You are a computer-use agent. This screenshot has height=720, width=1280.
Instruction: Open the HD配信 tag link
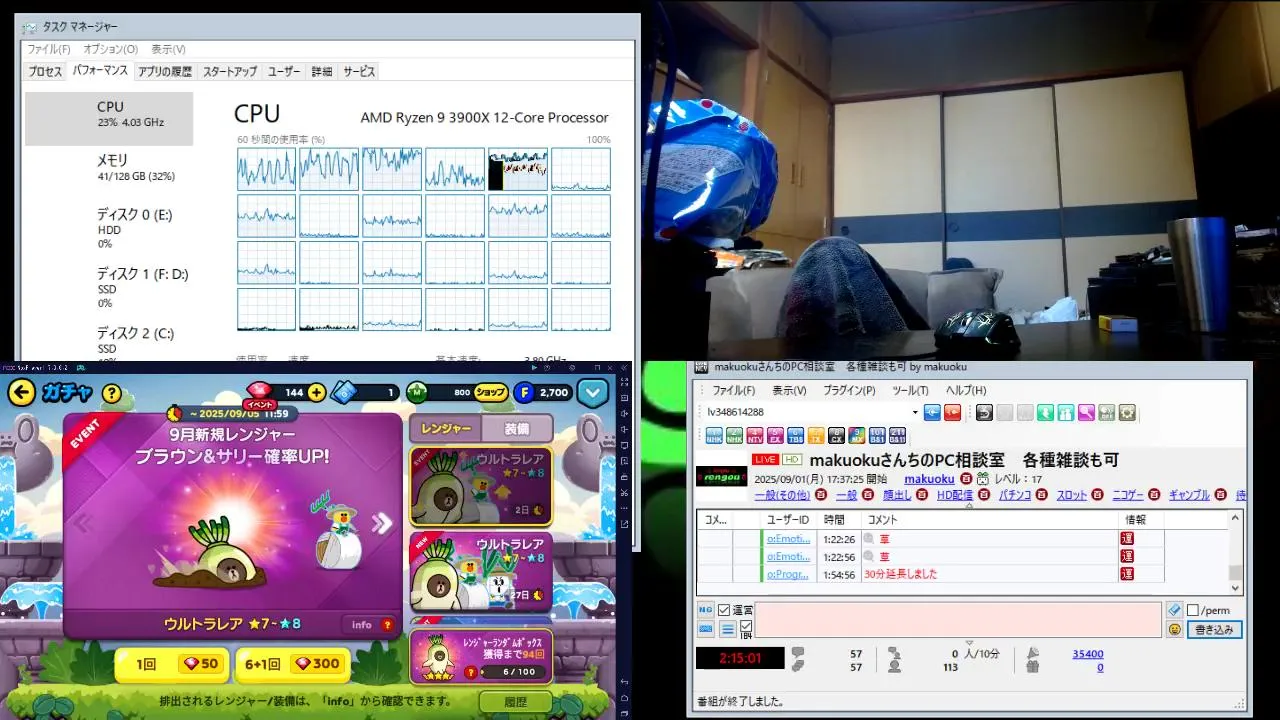(x=954, y=495)
